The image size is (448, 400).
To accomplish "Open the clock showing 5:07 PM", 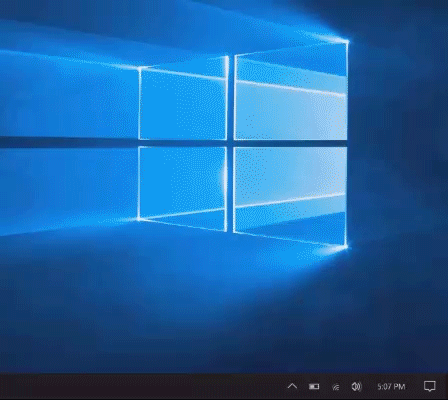I will tap(391, 387).
